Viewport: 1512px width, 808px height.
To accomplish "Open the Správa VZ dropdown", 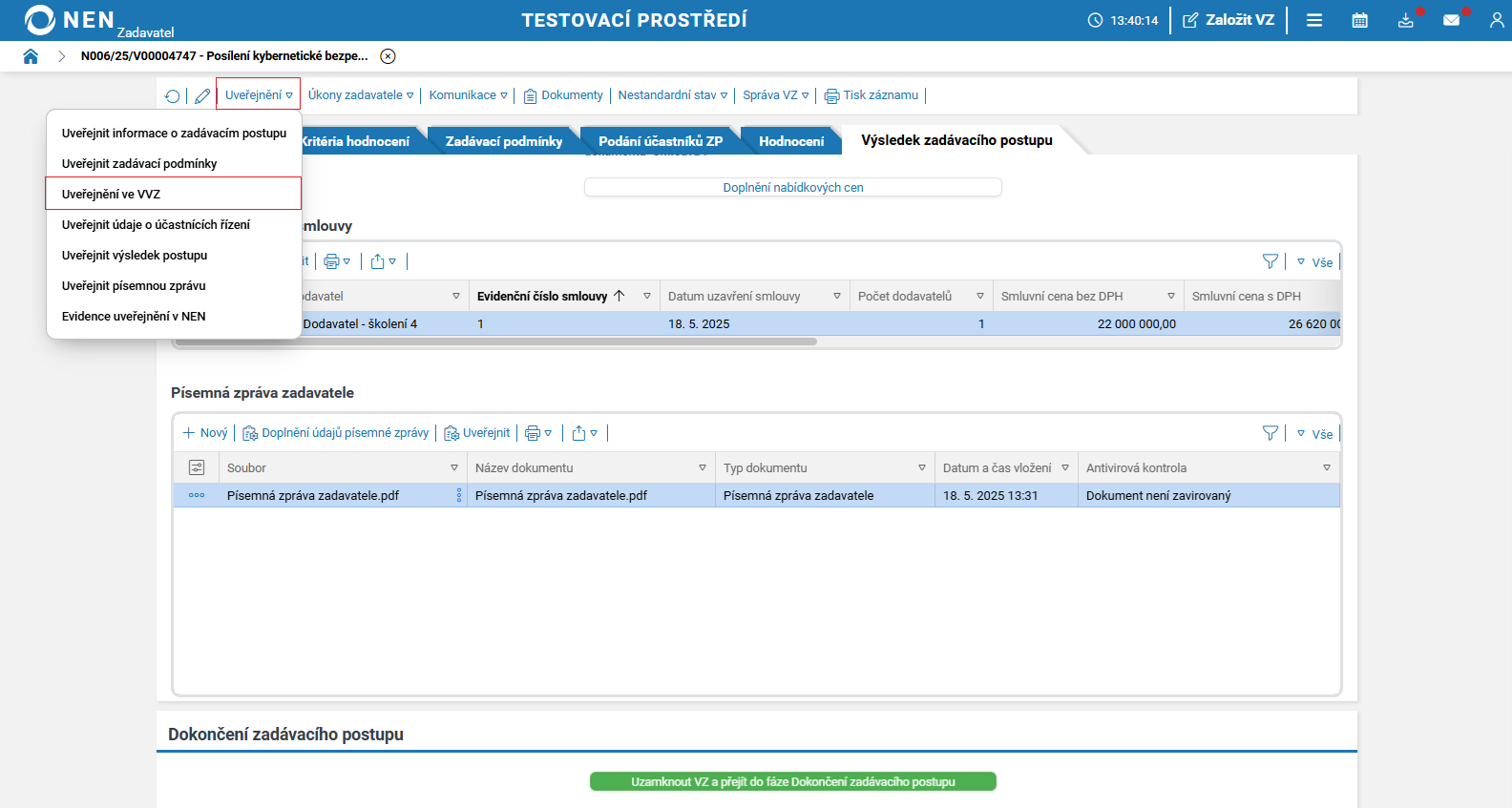I will [775, 95].
